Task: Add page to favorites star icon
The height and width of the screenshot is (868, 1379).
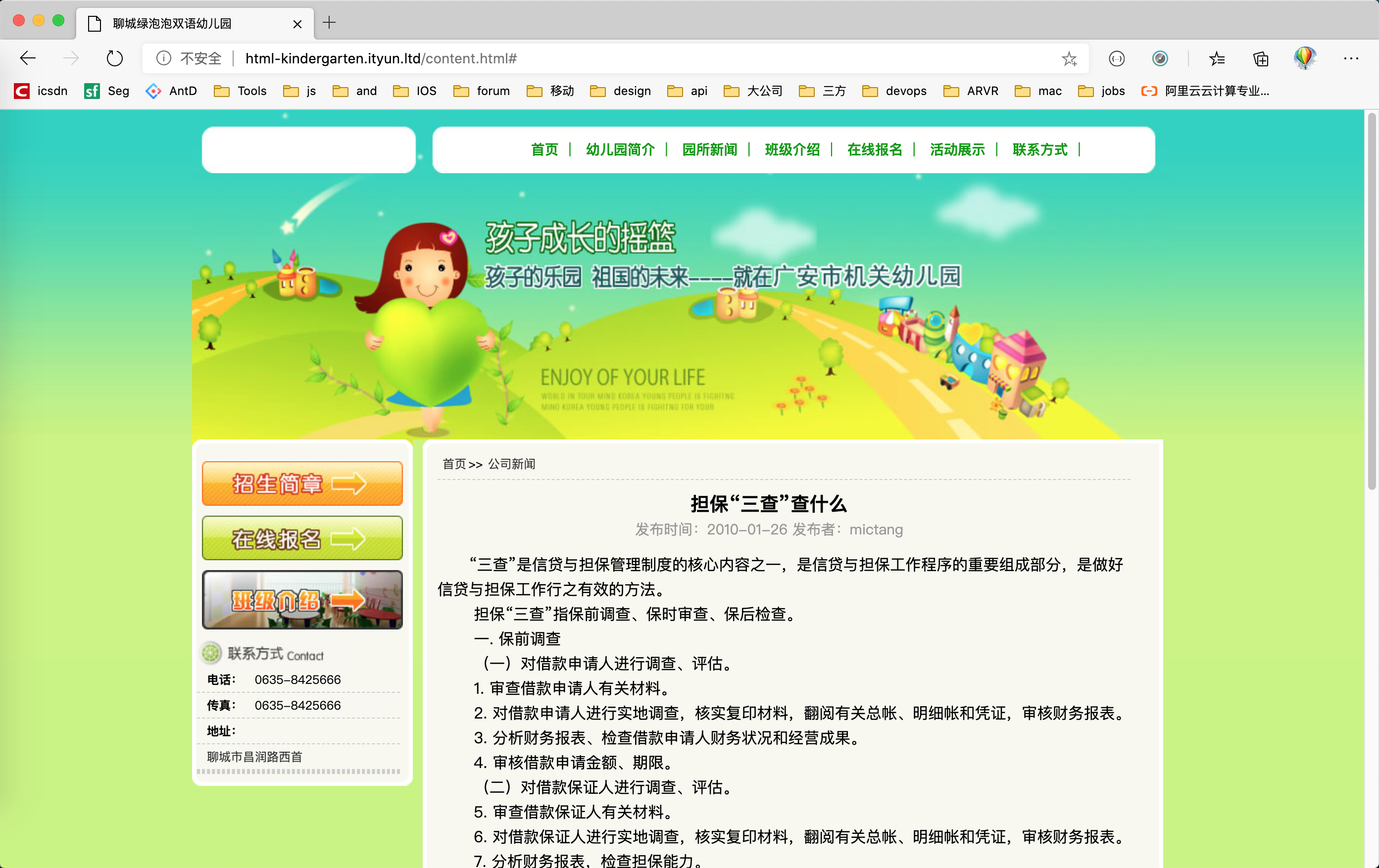Action: pos(1069,58)
